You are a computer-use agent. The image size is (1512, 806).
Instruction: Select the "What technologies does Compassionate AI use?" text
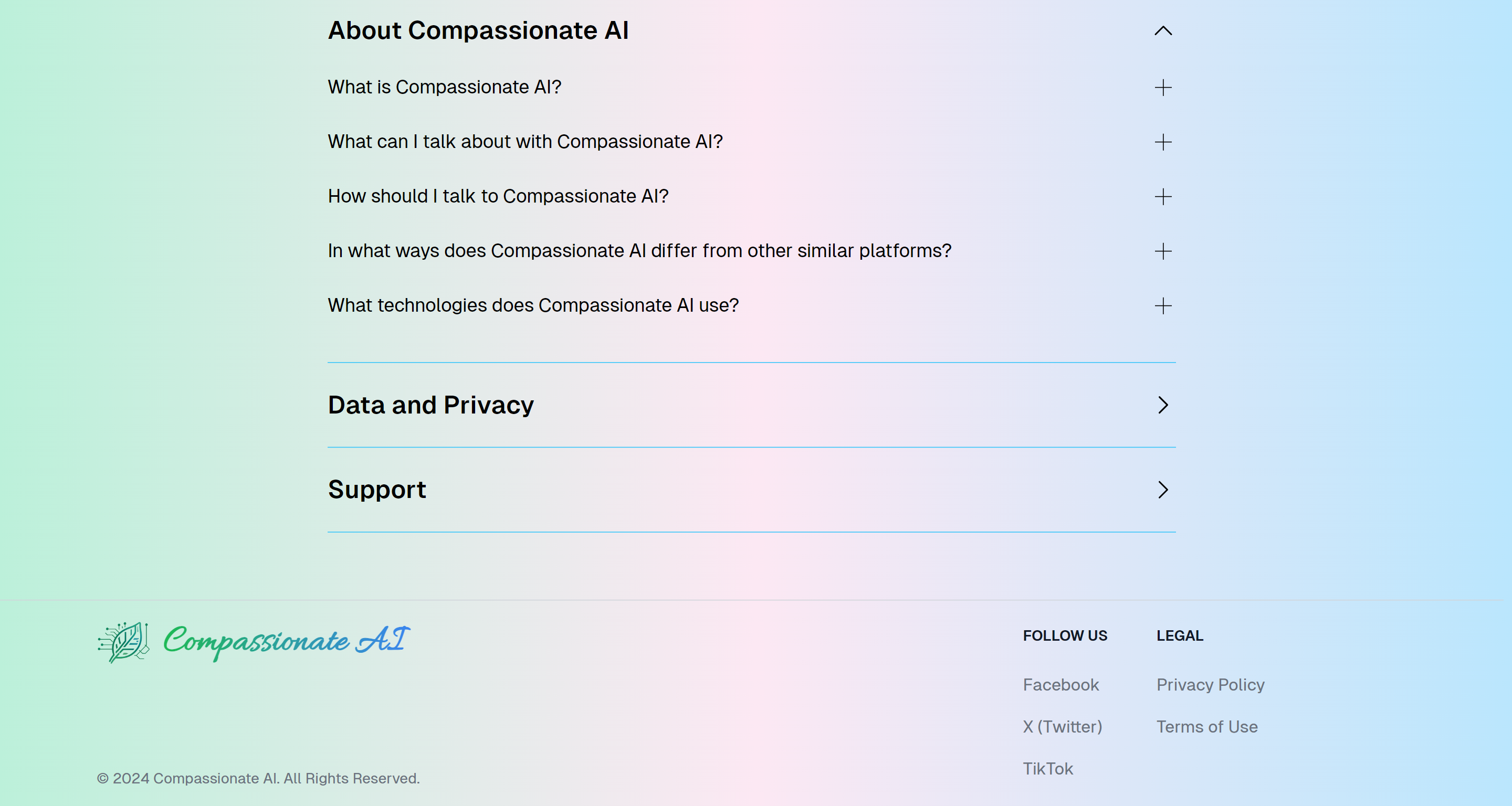coord(533,305)
